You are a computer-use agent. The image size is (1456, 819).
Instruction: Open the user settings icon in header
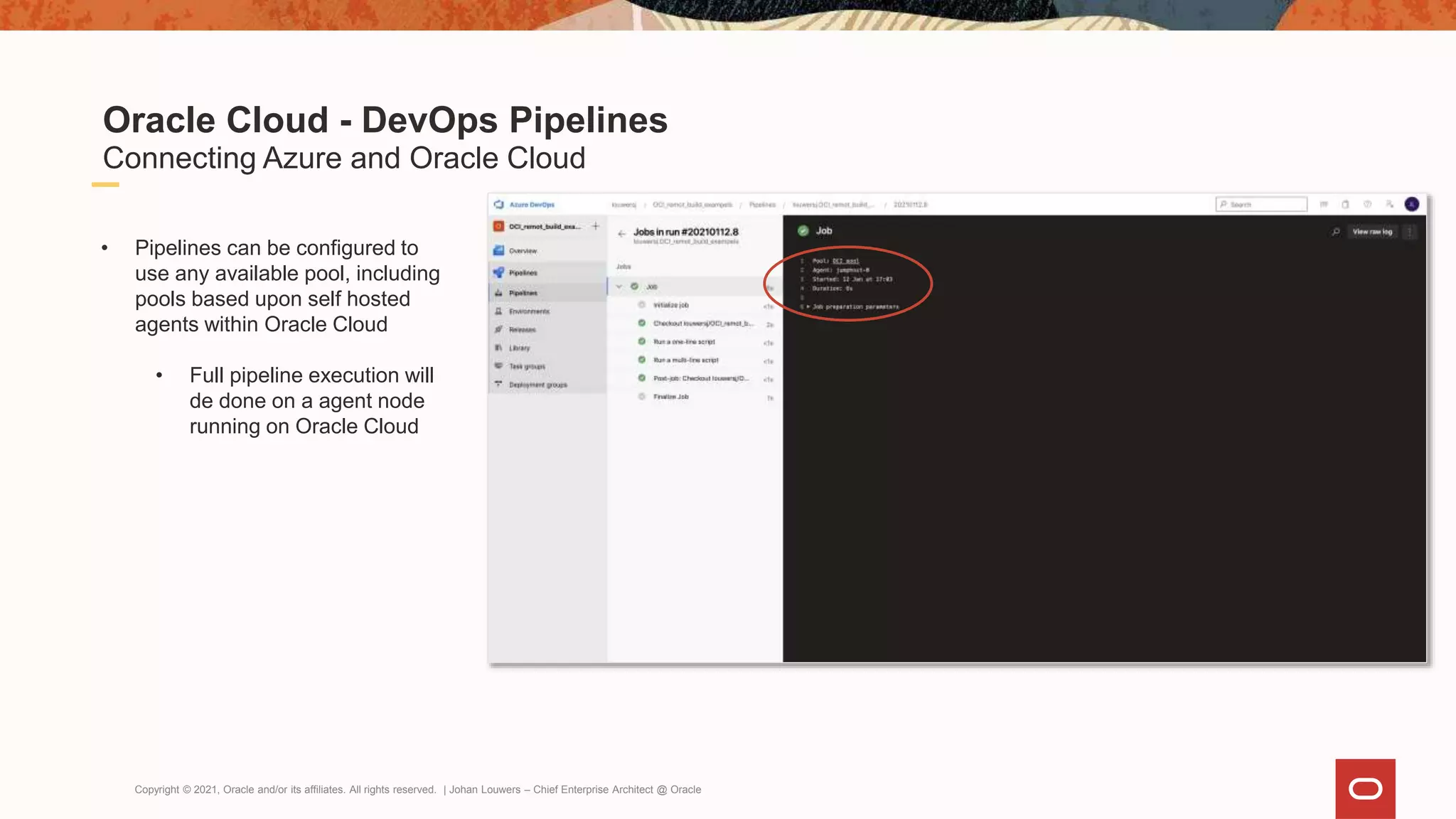[1389, 205]
